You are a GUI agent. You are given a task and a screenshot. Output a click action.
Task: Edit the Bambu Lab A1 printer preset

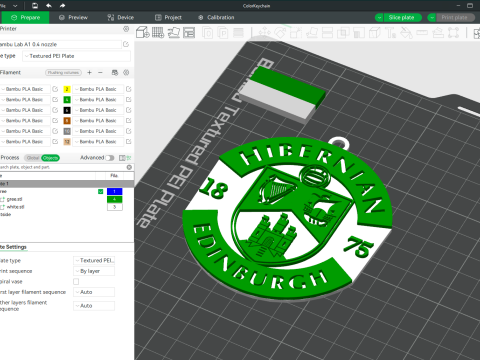pyautogui.click(x=126, y=44)
